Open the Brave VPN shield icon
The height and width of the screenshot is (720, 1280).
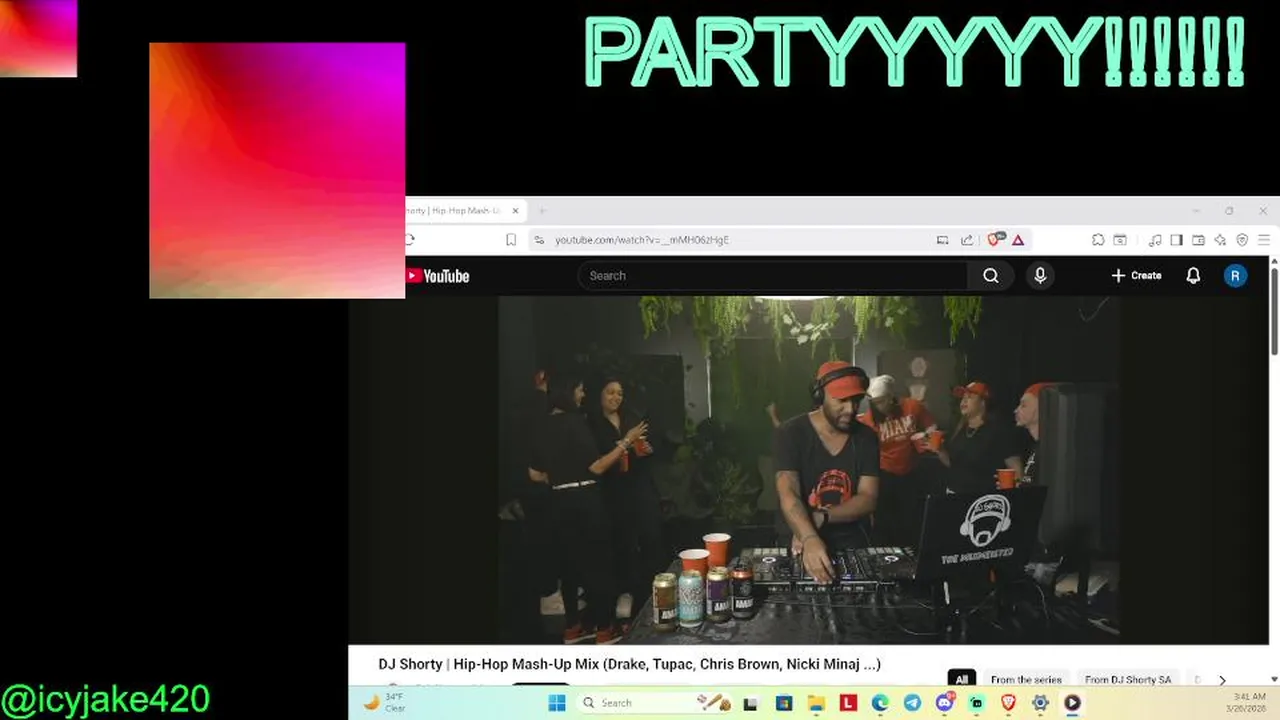point(1242,240)
